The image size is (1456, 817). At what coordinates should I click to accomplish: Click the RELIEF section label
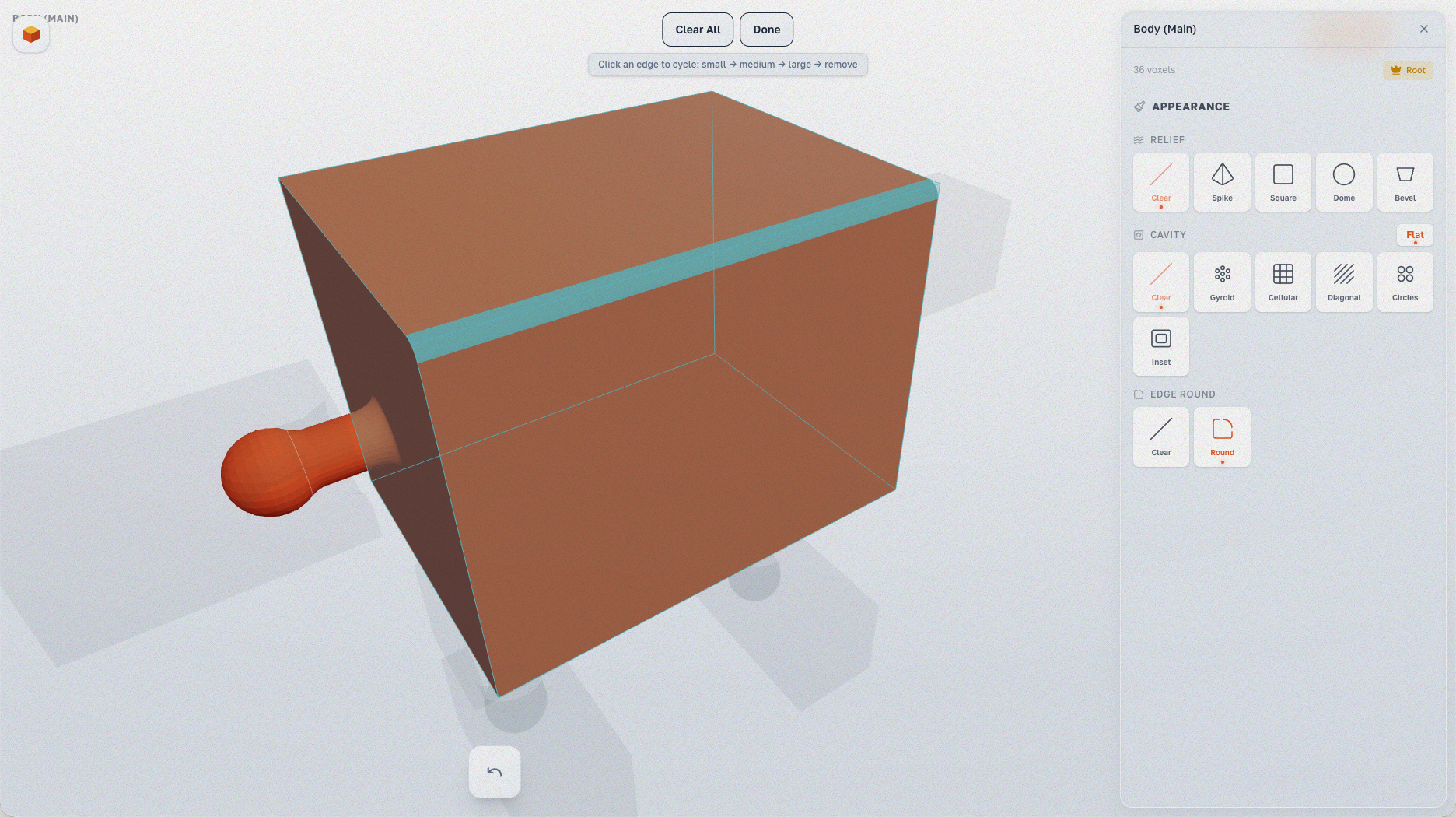pyautogui.click(x=1167, y=140)
